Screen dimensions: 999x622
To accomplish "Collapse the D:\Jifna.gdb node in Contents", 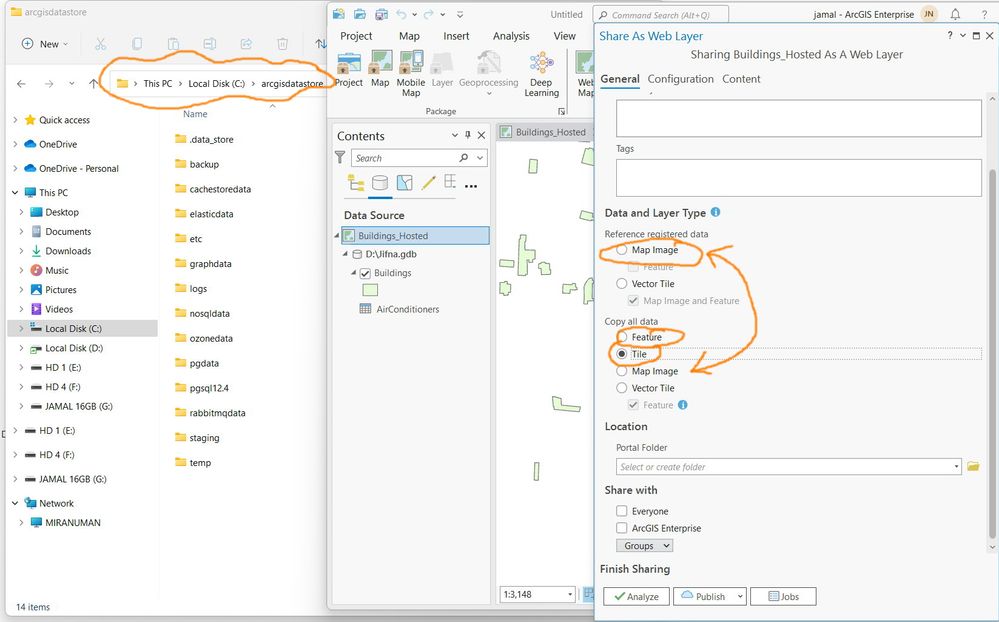I will point(345,254).
